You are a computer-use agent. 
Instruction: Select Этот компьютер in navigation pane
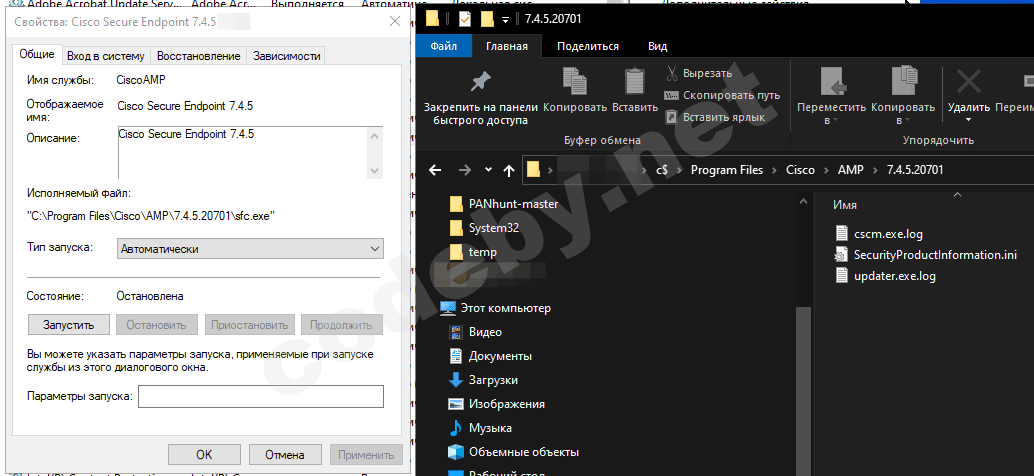pyautogui.click(x=495, y=308)
